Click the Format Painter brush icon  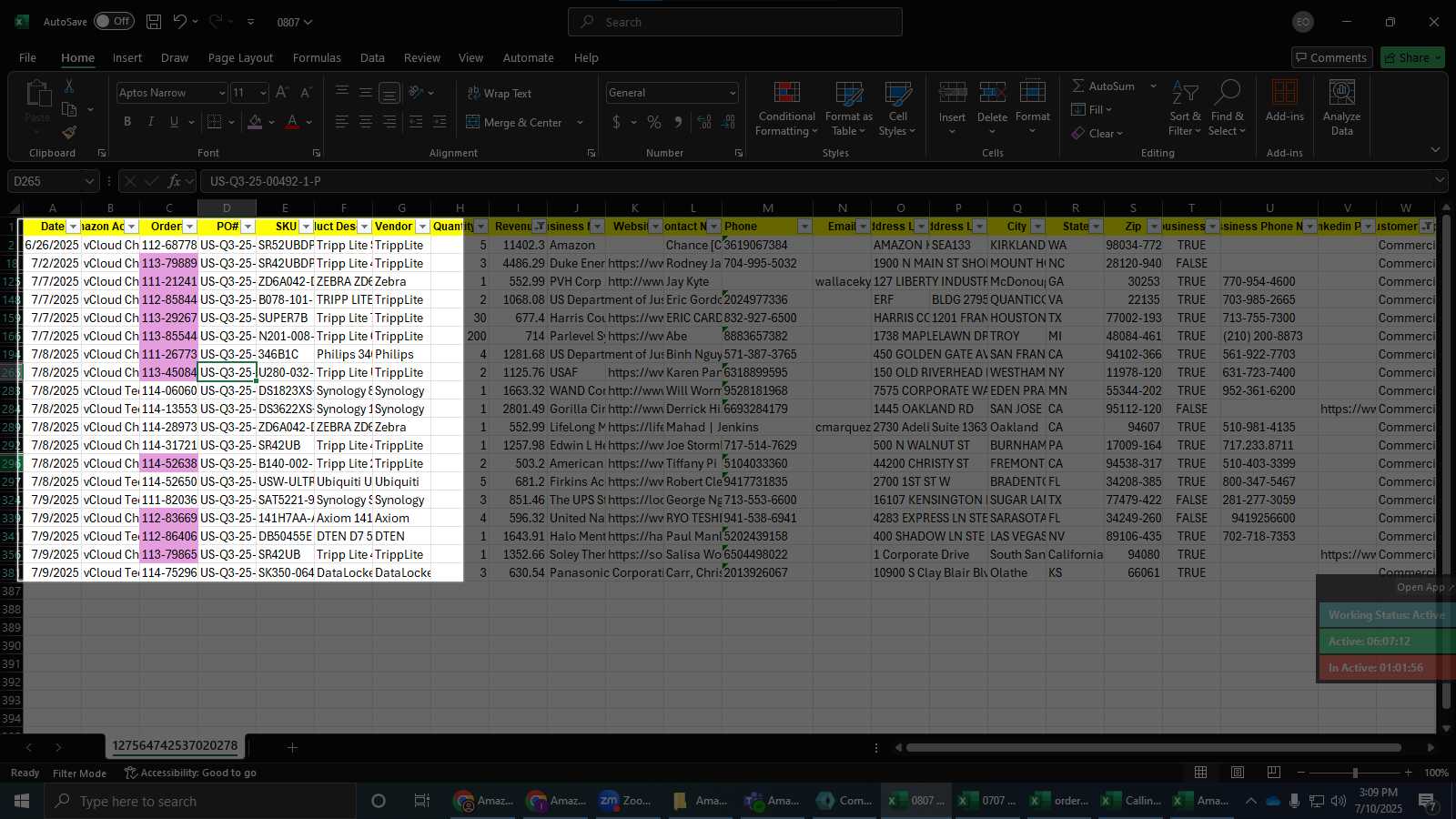[x=69, y=133]
